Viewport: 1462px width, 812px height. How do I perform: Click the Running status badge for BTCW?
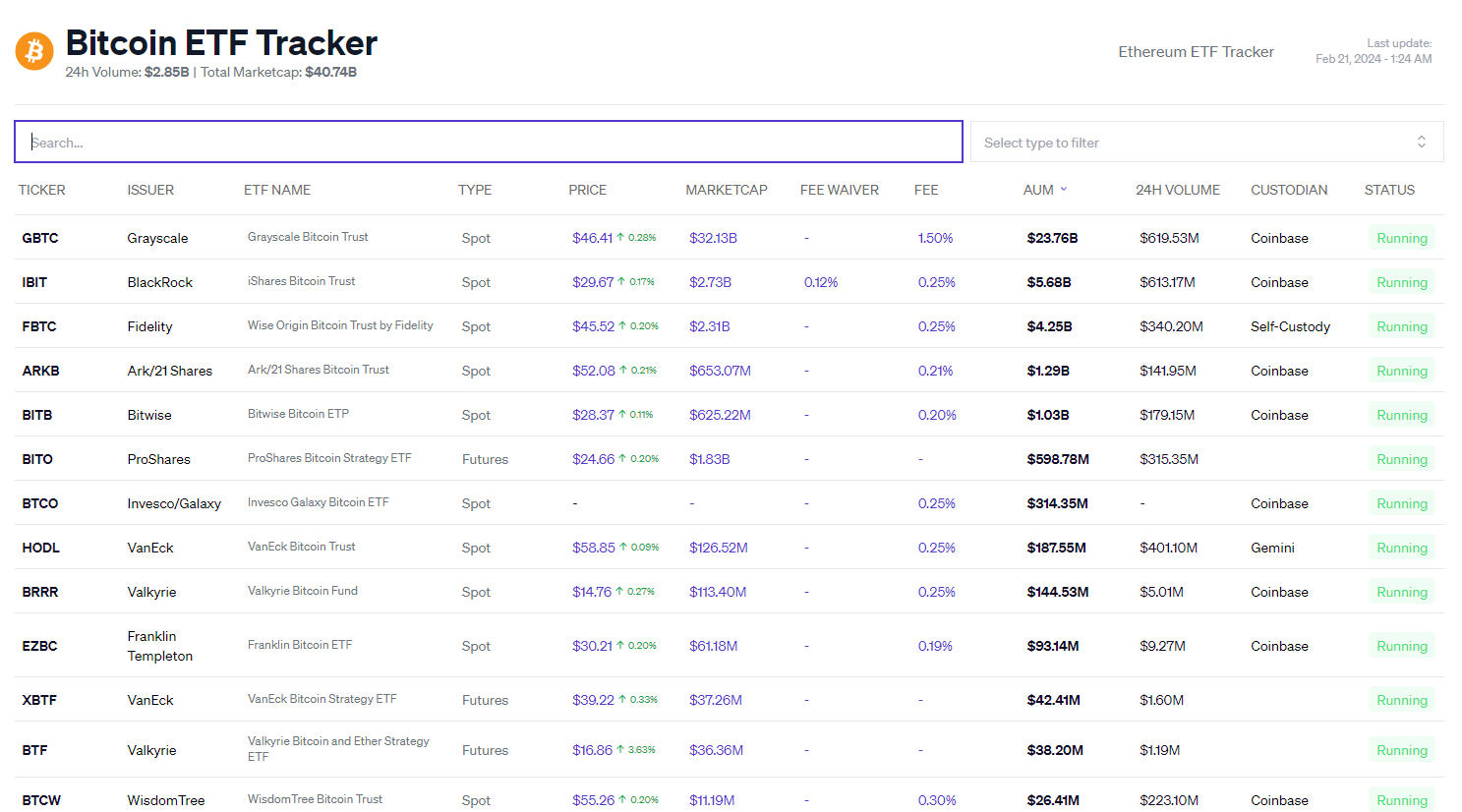(1401, 800)
